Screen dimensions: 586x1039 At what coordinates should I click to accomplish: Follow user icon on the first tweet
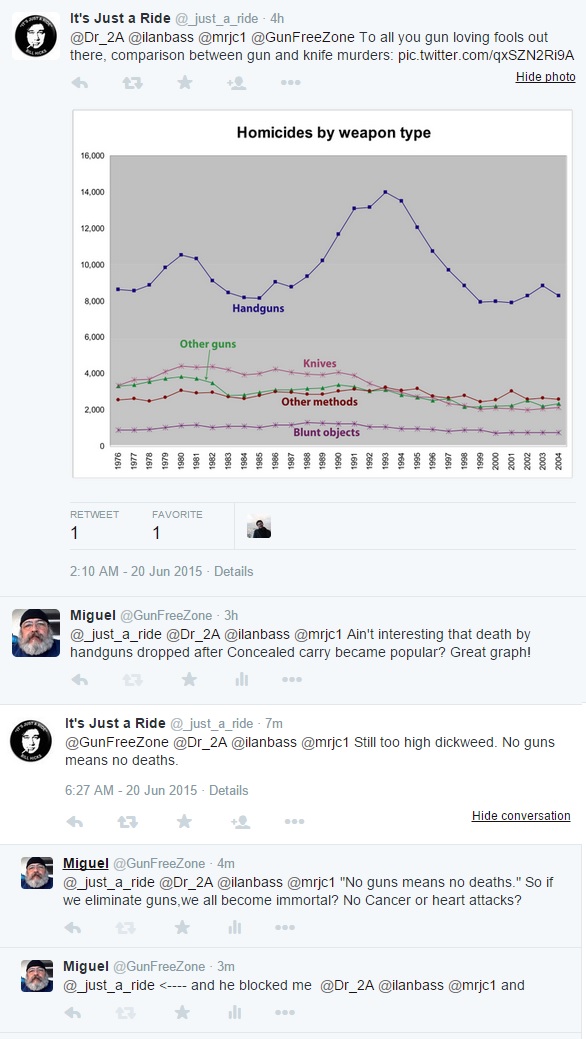(237, 83)
